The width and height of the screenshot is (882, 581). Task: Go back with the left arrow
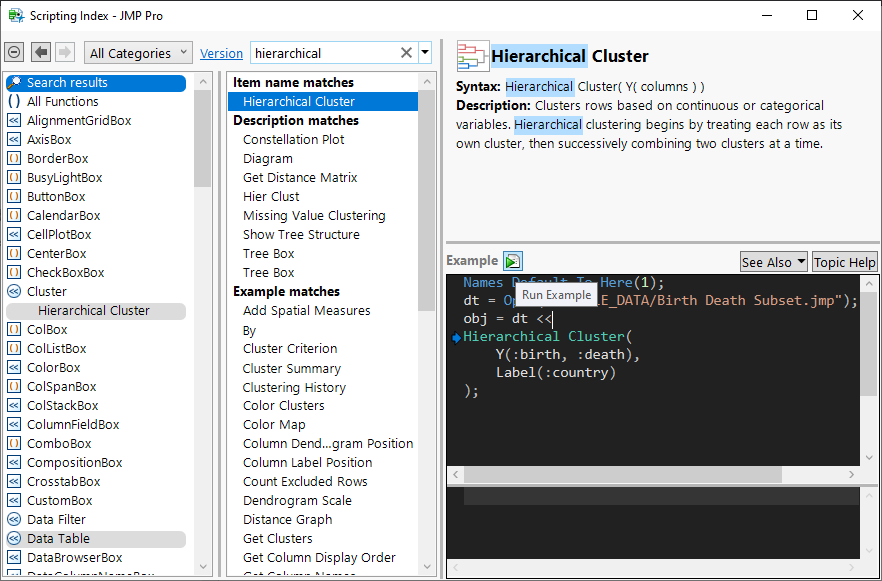pos(41,53)
